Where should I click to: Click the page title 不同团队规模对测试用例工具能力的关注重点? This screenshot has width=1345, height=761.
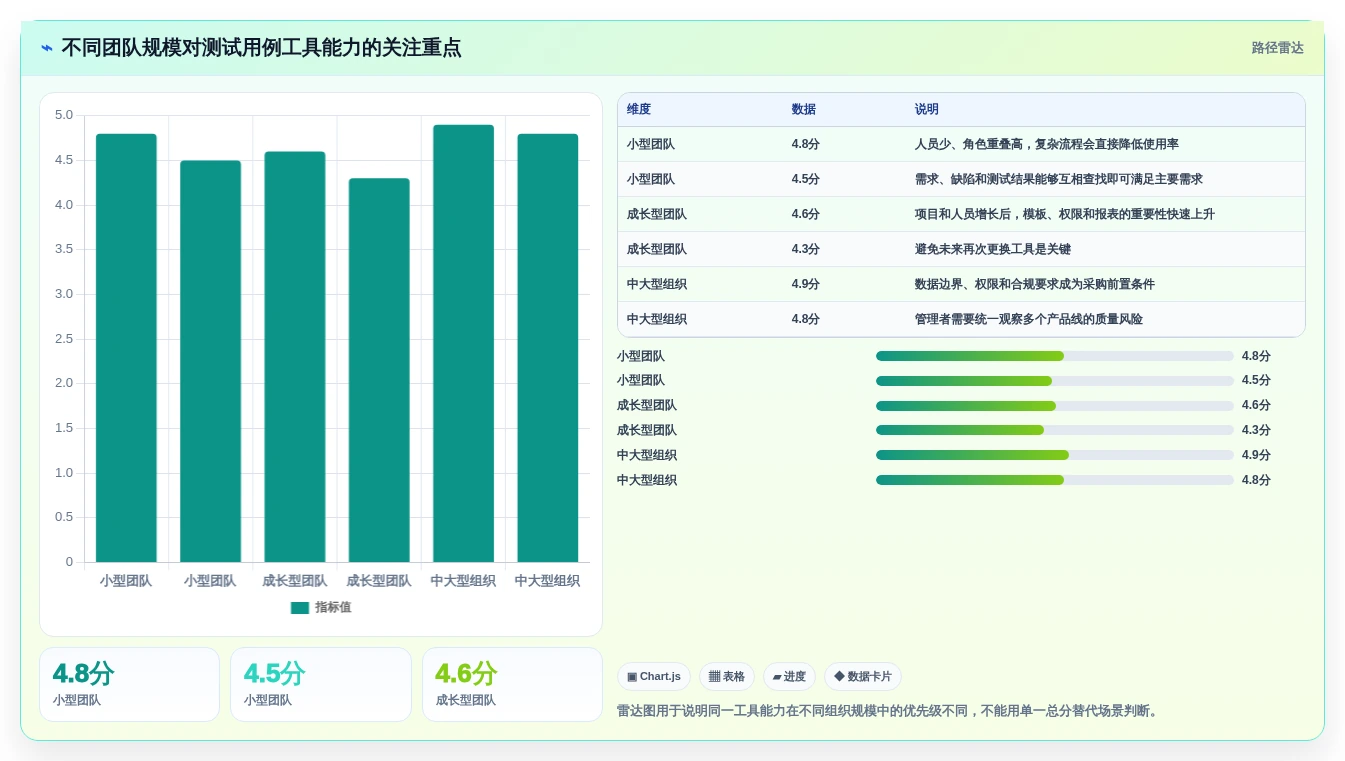(x=261, y=48)
